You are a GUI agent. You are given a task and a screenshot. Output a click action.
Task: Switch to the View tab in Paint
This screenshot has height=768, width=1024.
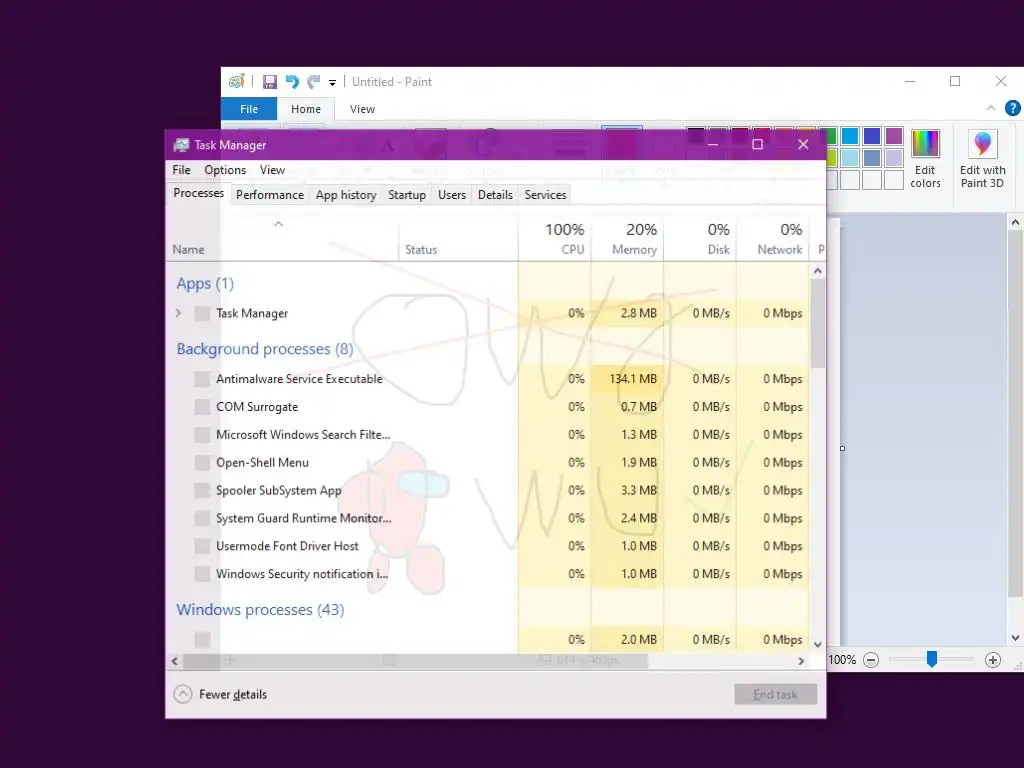[362, 109]
